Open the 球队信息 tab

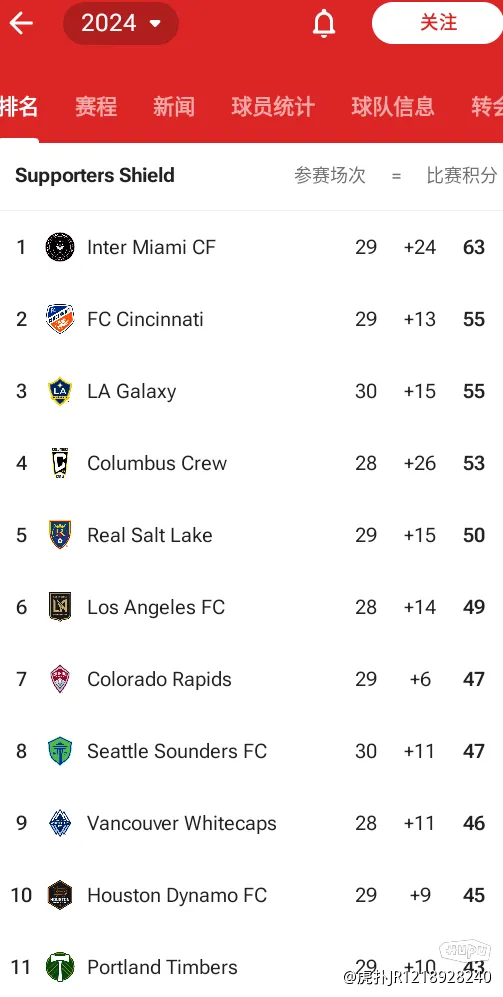393,107
